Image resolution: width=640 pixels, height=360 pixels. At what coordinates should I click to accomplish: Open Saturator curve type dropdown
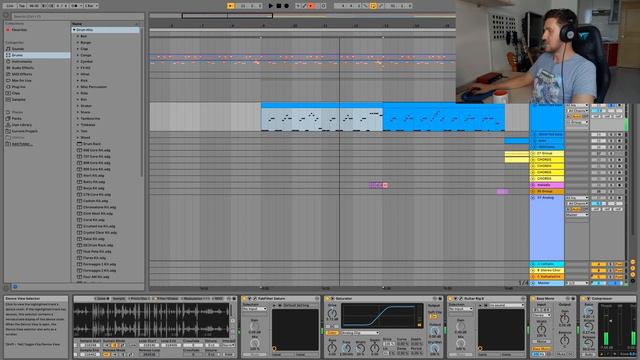pos(360,333)
